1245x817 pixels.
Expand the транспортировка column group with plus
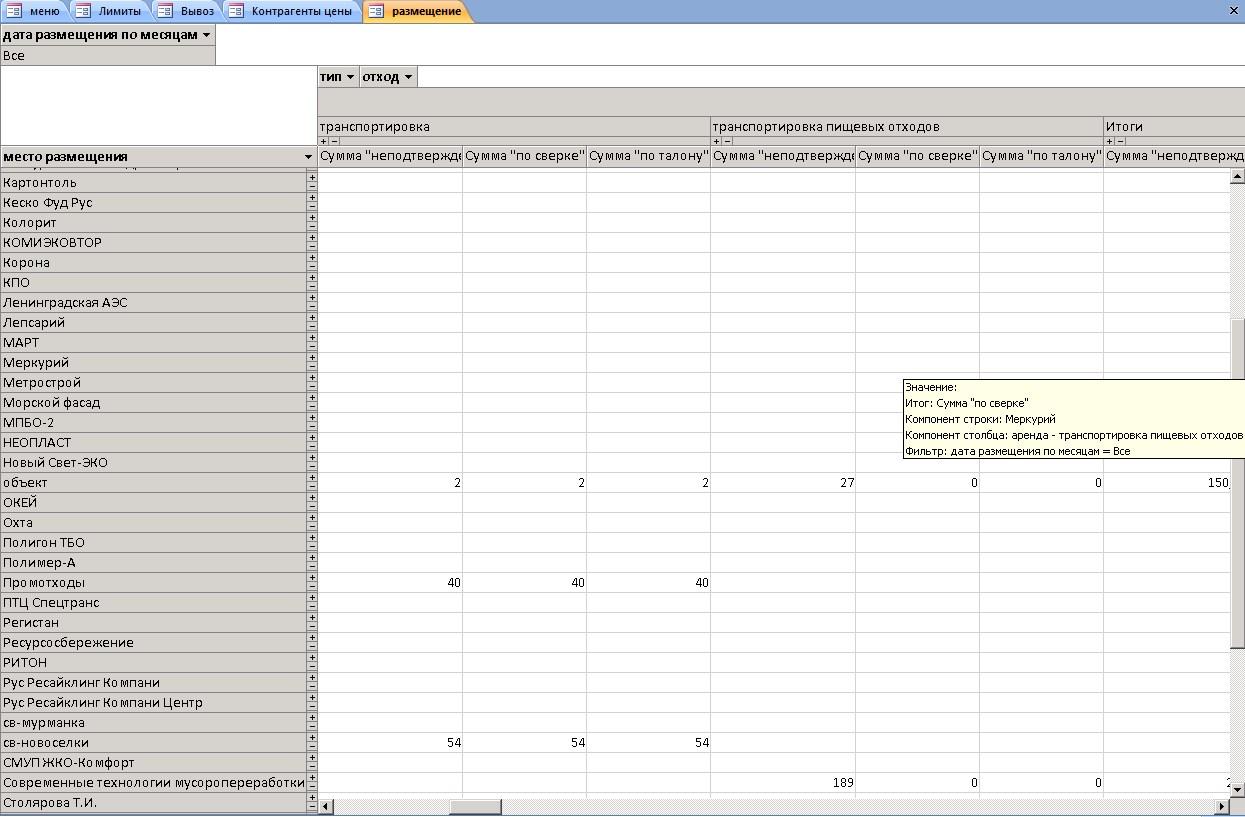(323, 141)
